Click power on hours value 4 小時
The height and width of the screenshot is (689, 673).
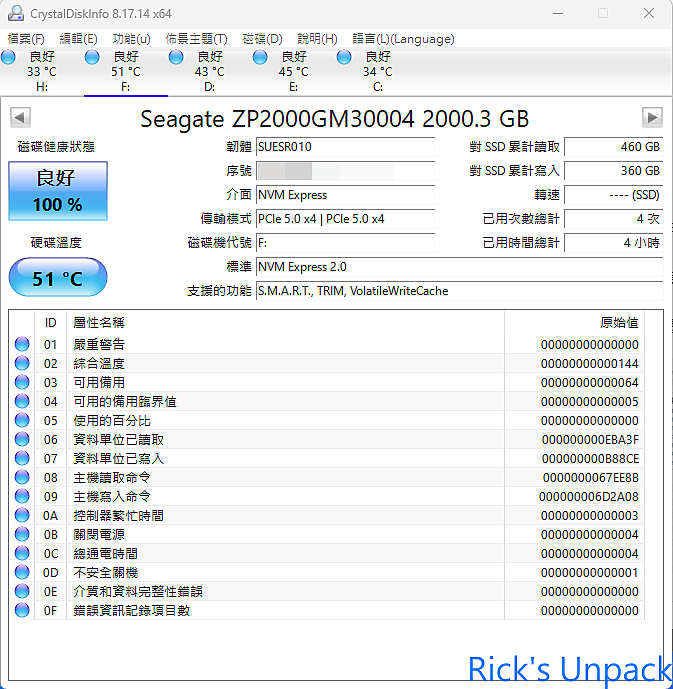coord(614,243)
